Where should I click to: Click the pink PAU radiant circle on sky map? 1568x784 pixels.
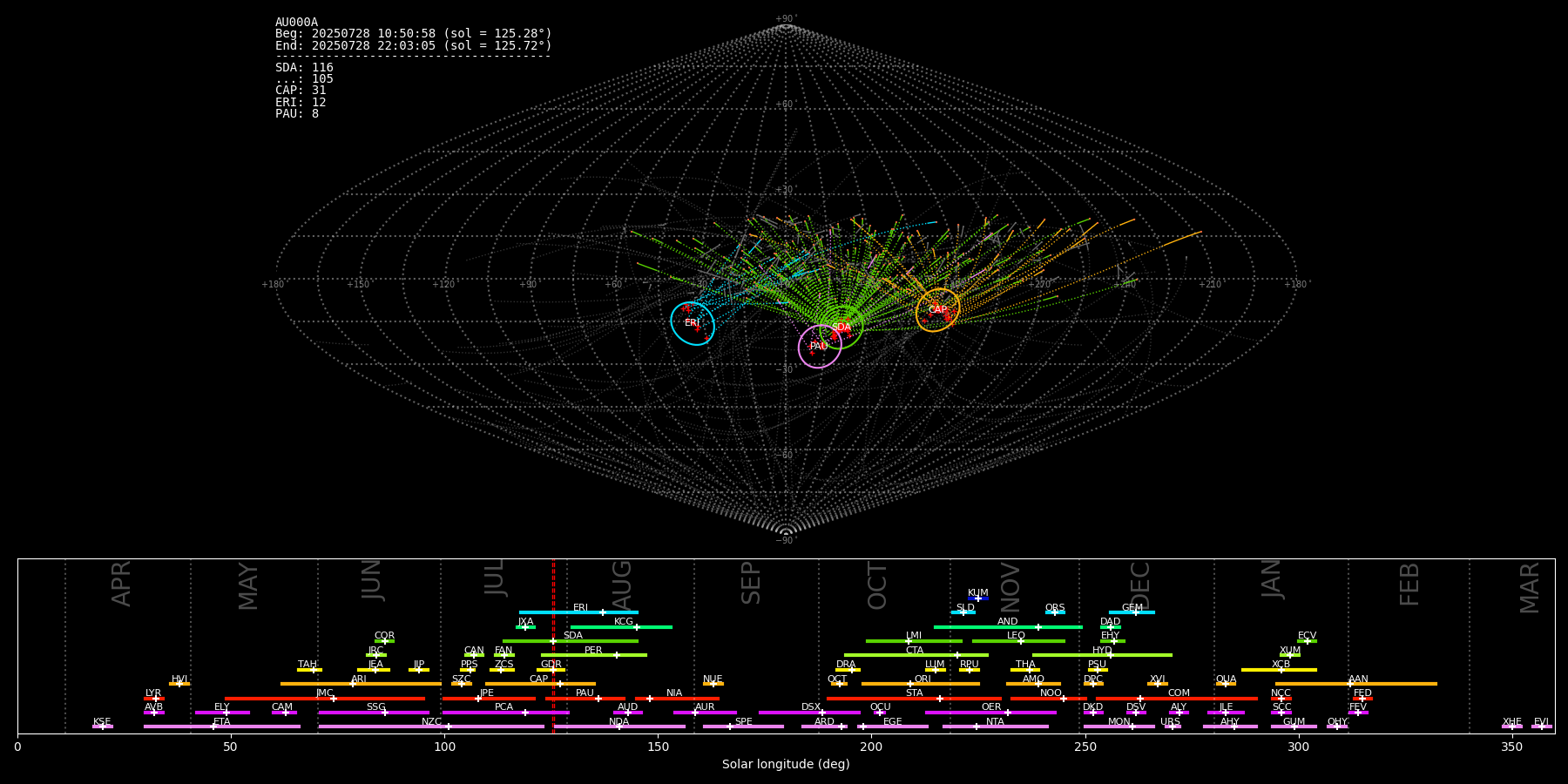coord(820,347)
